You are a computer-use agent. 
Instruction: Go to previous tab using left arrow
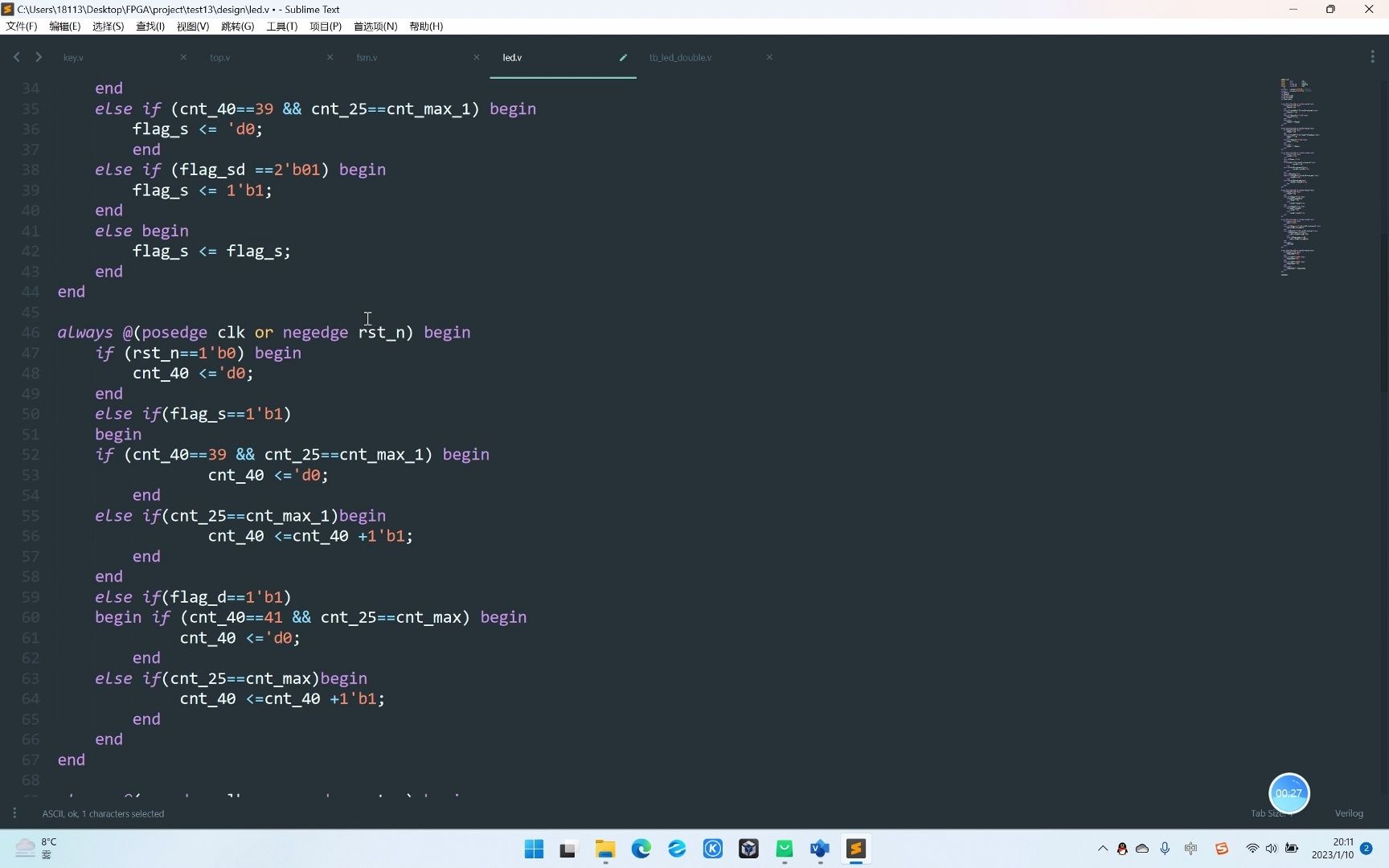(x=17, y=57)
